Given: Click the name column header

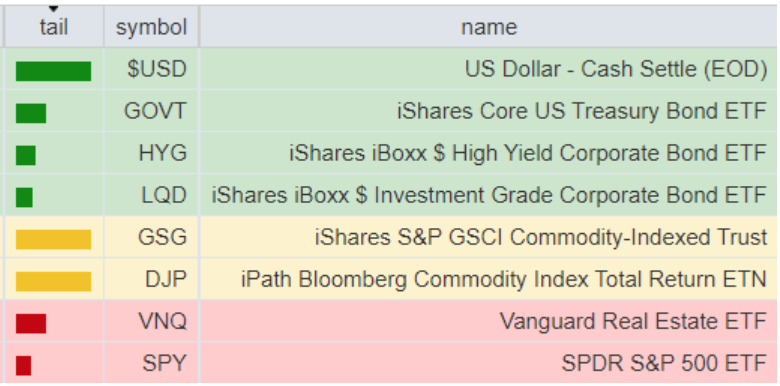Looking at the screenshot, I should coord(488,27).
